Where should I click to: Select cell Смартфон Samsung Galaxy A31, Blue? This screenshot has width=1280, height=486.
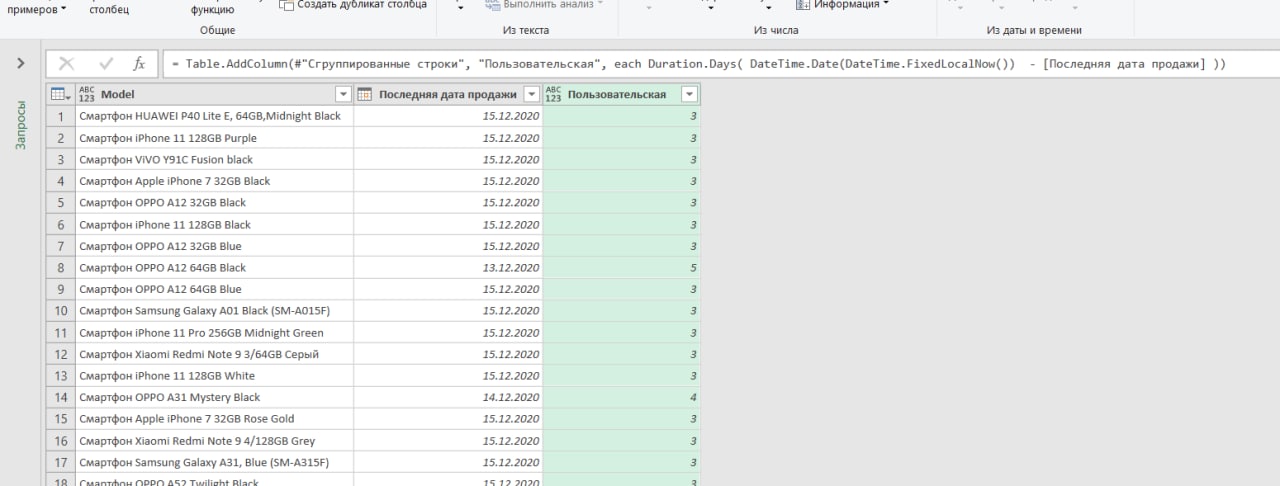(213, 463)
